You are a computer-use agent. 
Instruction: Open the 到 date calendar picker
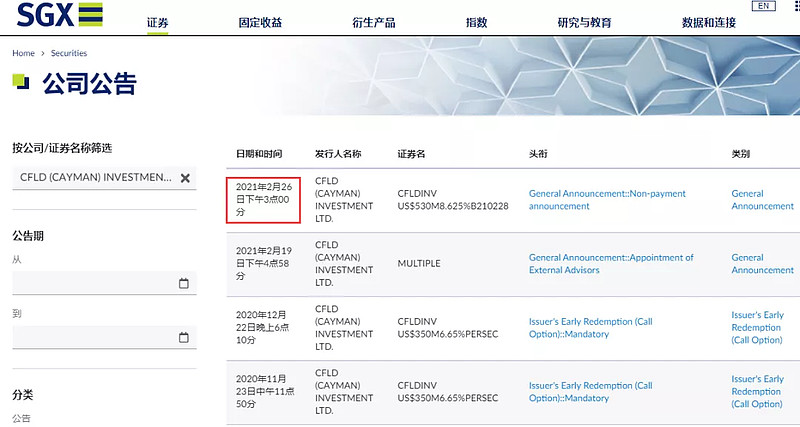pyautogui.click(x=184, y=337)
